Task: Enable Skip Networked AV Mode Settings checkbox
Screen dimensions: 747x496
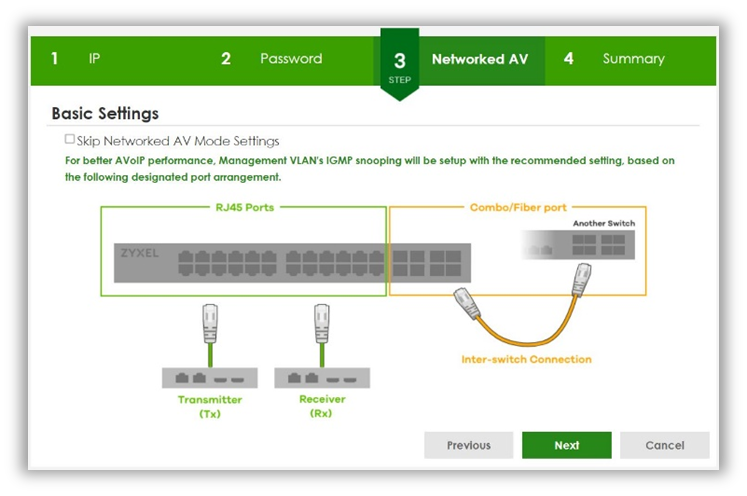Action: pyautogui.click(x=70, y=141)
